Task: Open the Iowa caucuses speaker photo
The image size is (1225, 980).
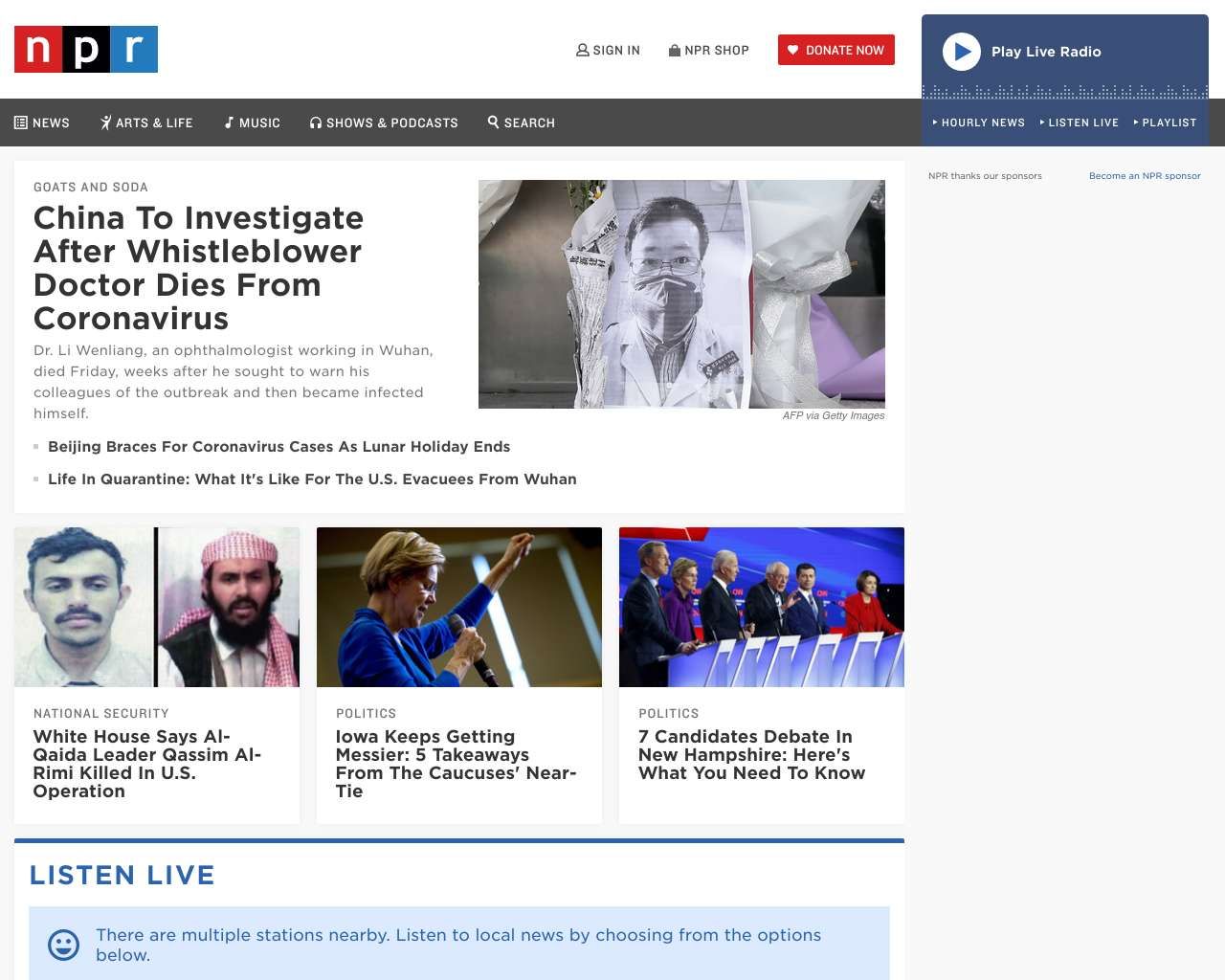Action: tap(459, 607)
